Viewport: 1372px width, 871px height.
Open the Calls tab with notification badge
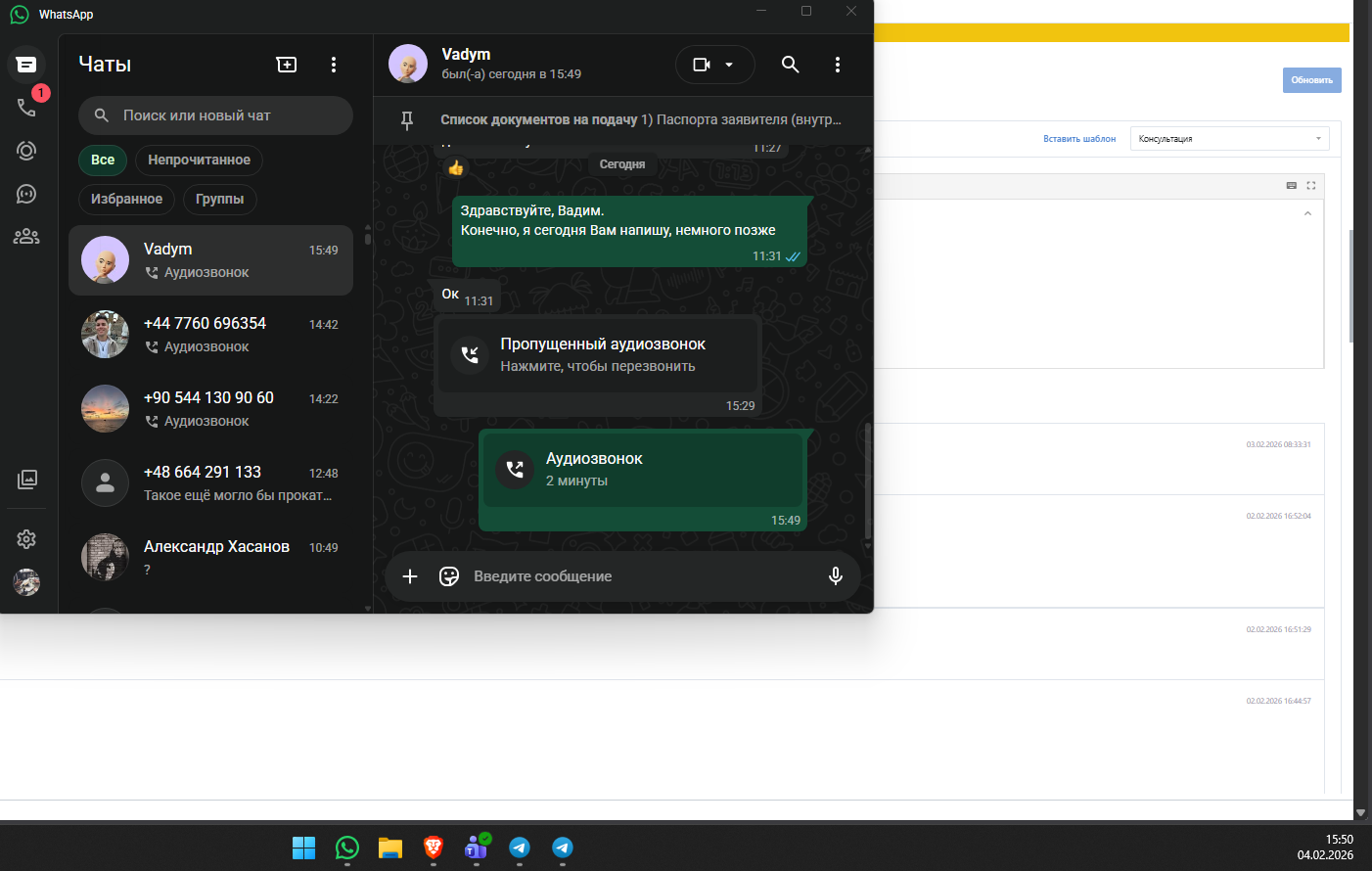click(26, 107)
